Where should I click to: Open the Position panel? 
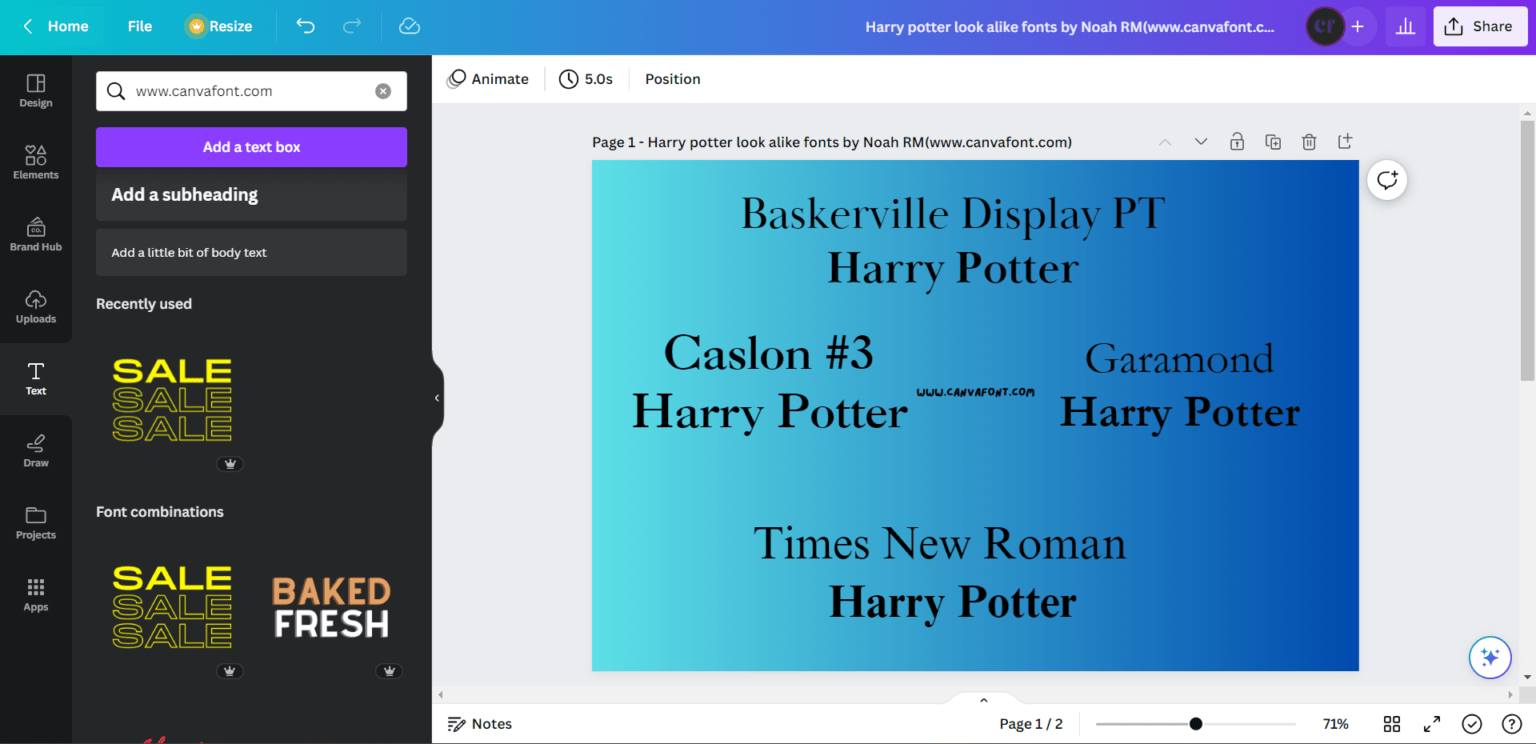click(x=672, y=79)
